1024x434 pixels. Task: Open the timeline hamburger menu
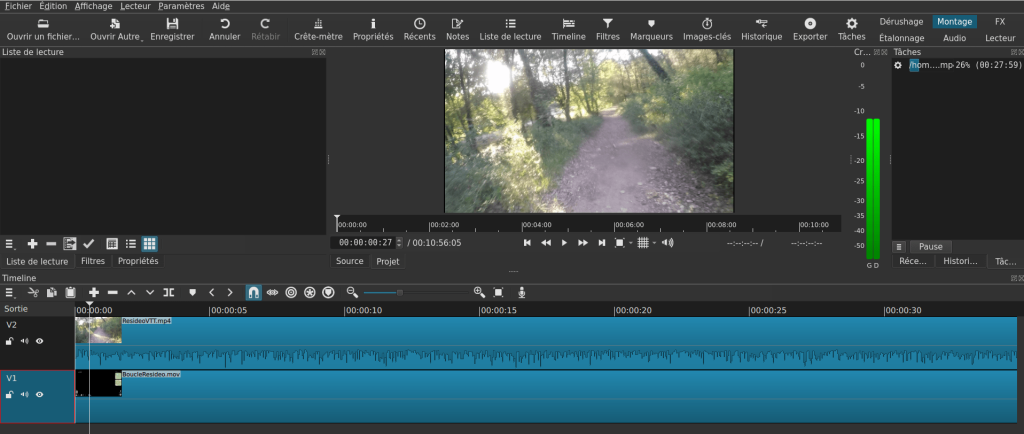(x=10, y=292)
